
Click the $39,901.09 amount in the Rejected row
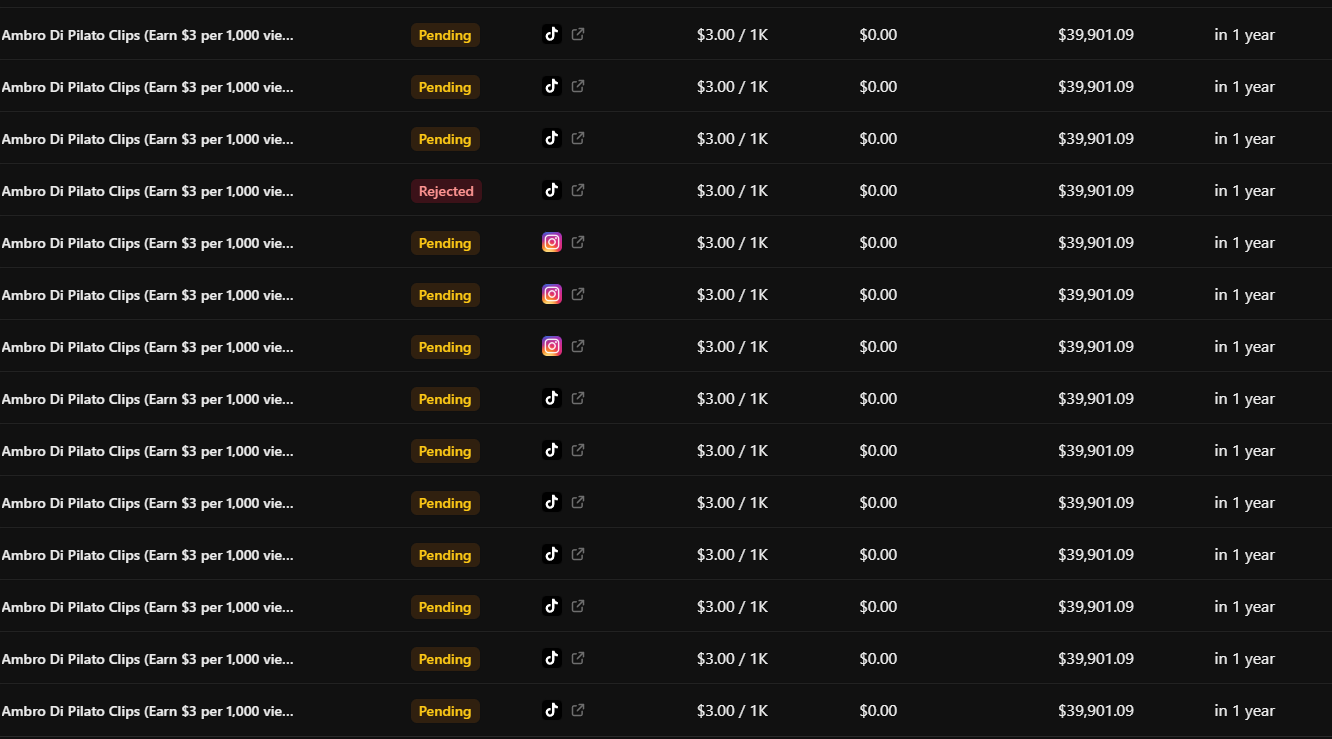(1096, 191)
